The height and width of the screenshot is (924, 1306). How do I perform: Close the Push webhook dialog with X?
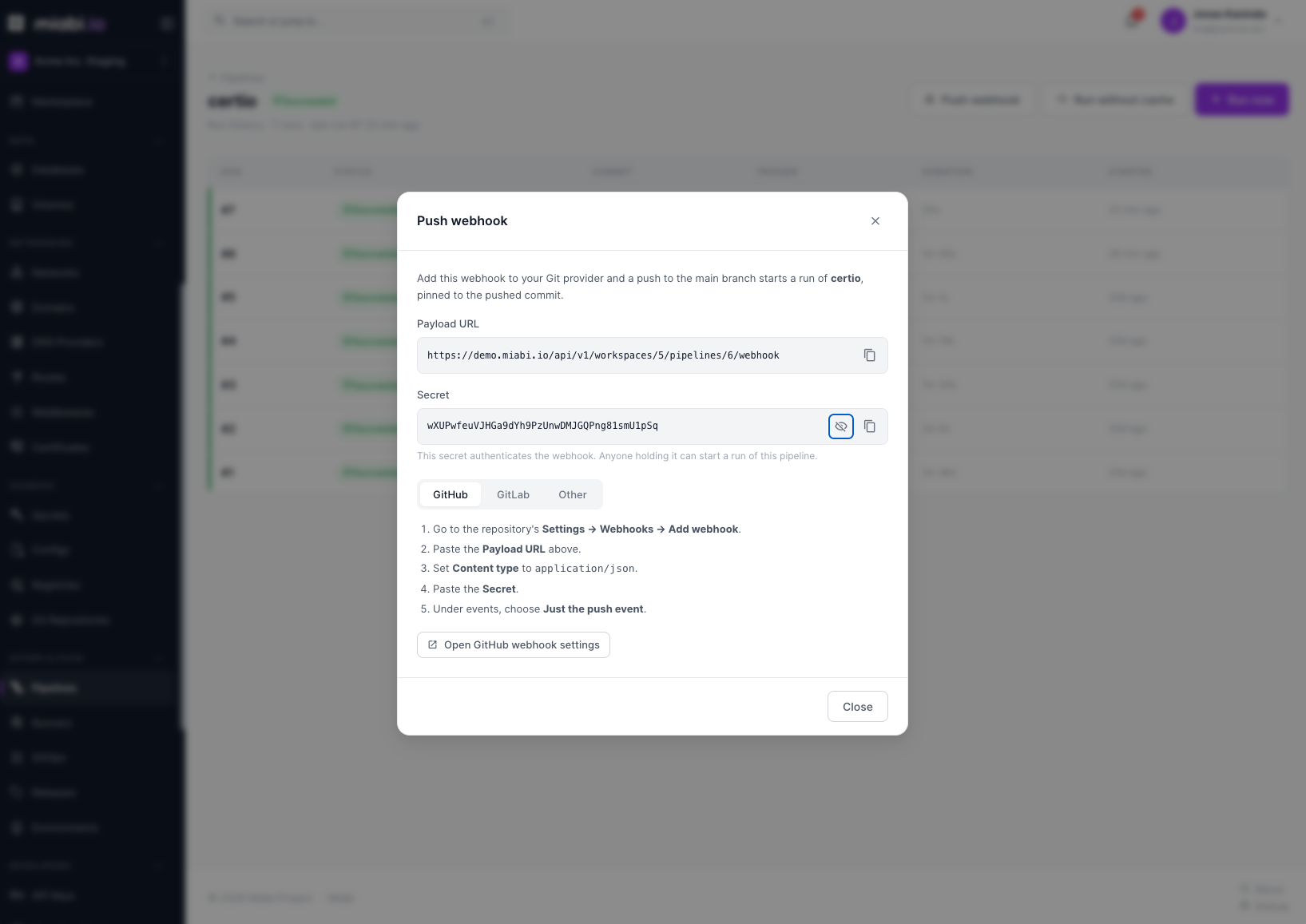875,221
